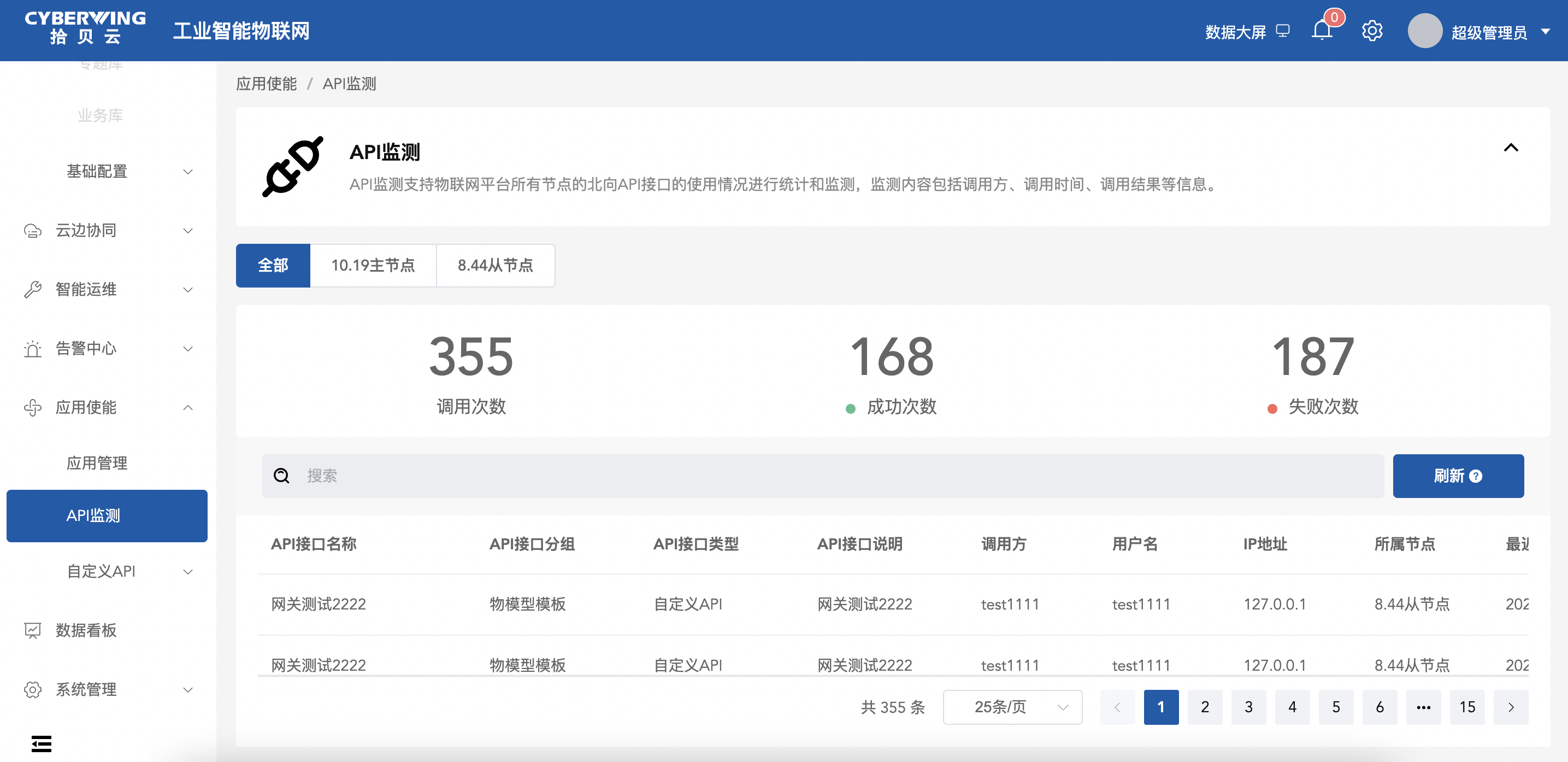Click the help icon on 刷新 button
1568x762 pixels.
(1476, 476)
